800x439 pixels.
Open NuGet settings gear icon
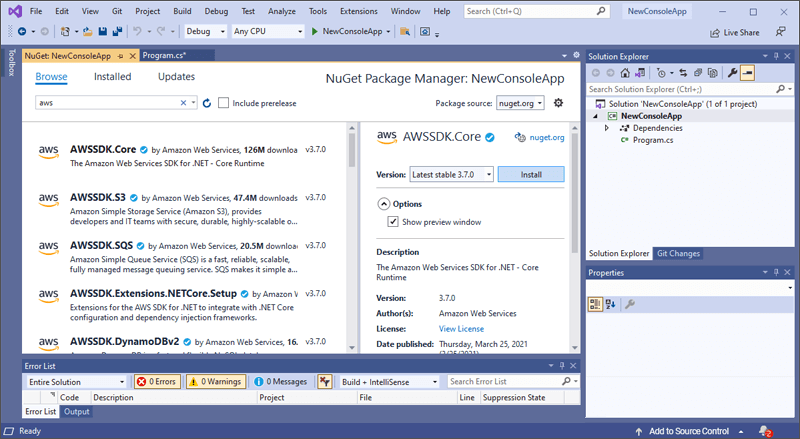pos(559,103)
